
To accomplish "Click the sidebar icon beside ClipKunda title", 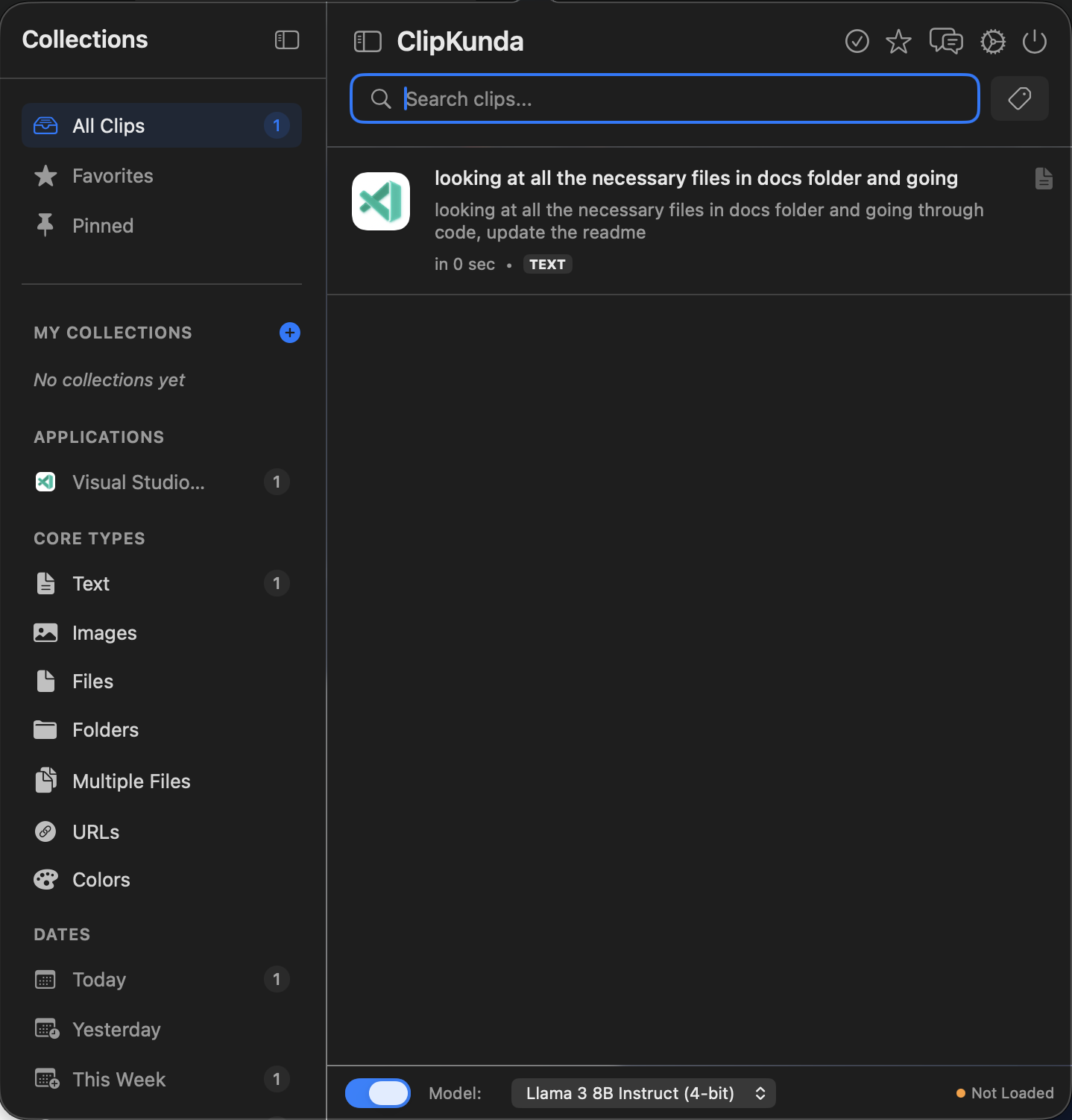I will pos(367,41).
